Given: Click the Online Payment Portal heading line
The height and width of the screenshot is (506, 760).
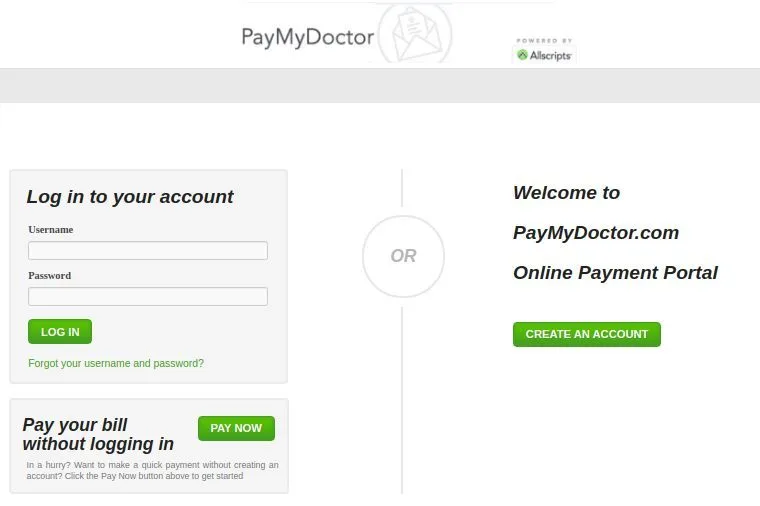Looking at the screenshot, I should tap(615, 273).
